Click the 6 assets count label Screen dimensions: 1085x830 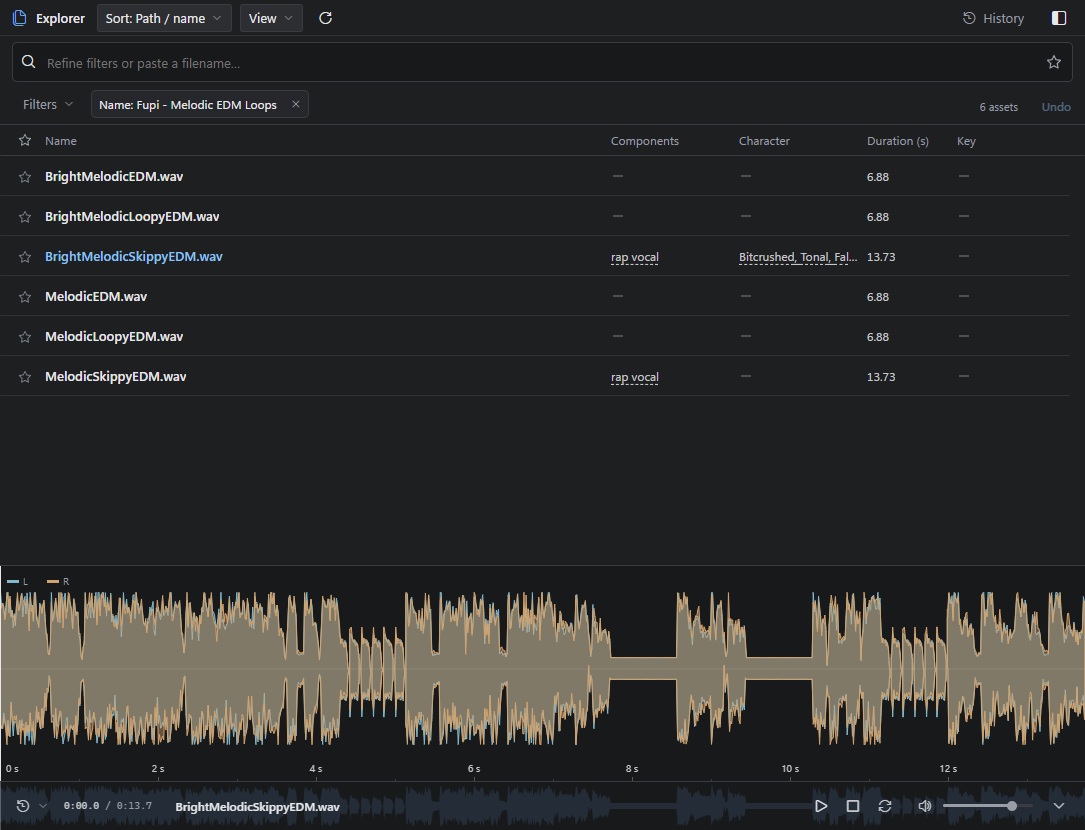click(999, 107)
